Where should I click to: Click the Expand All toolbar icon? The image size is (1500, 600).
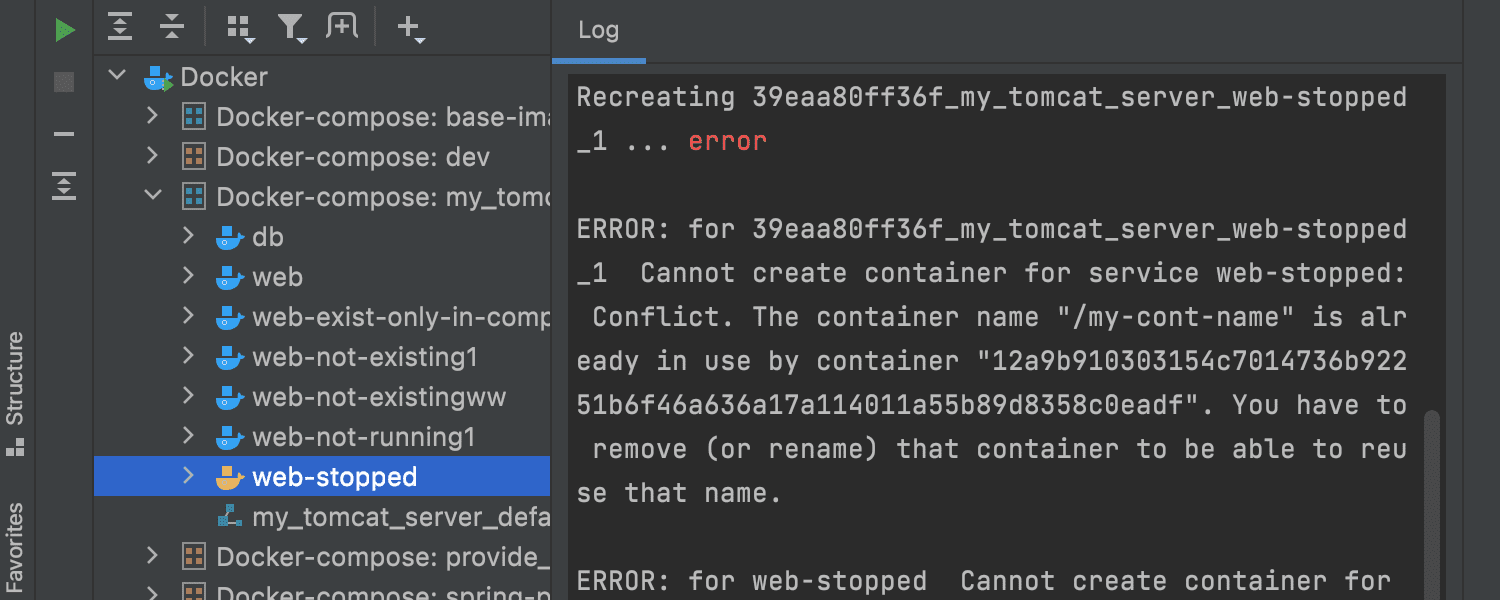tap(120, 27)
